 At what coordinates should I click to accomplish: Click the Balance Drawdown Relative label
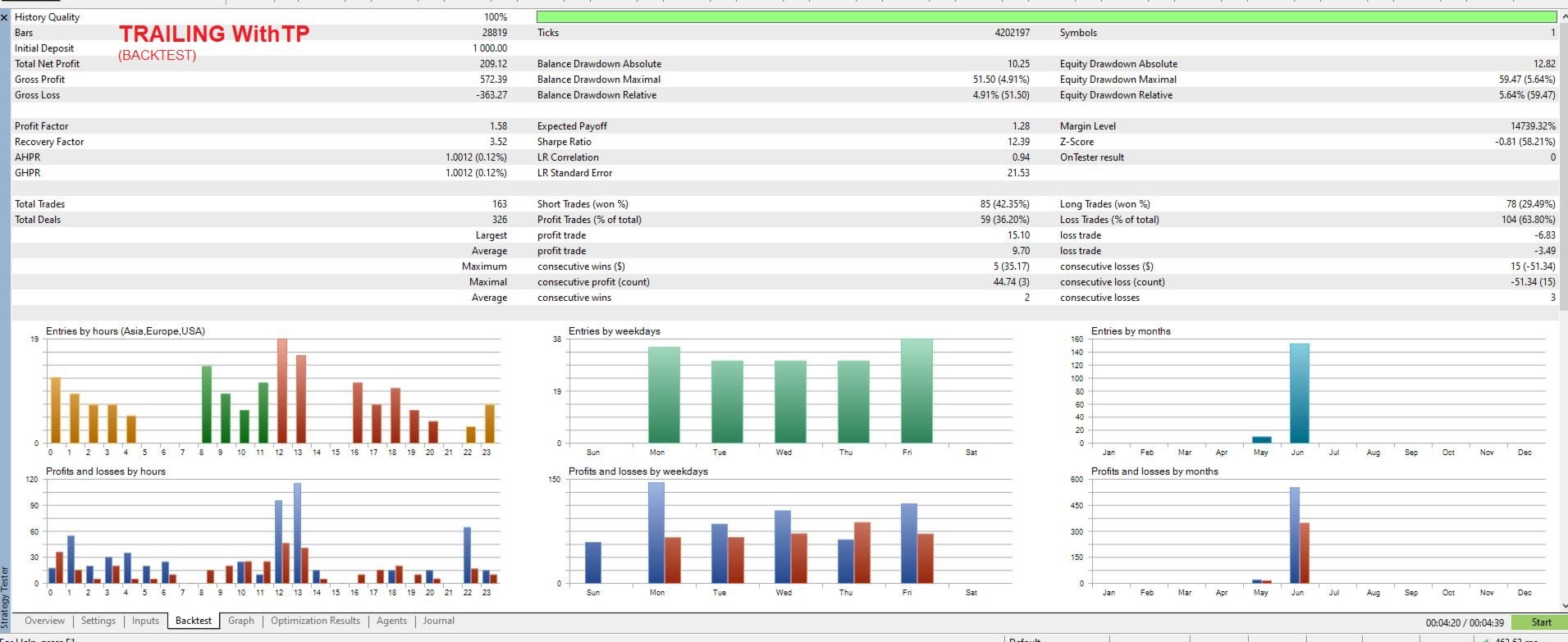pyautogui.click(x=597, y=95)
